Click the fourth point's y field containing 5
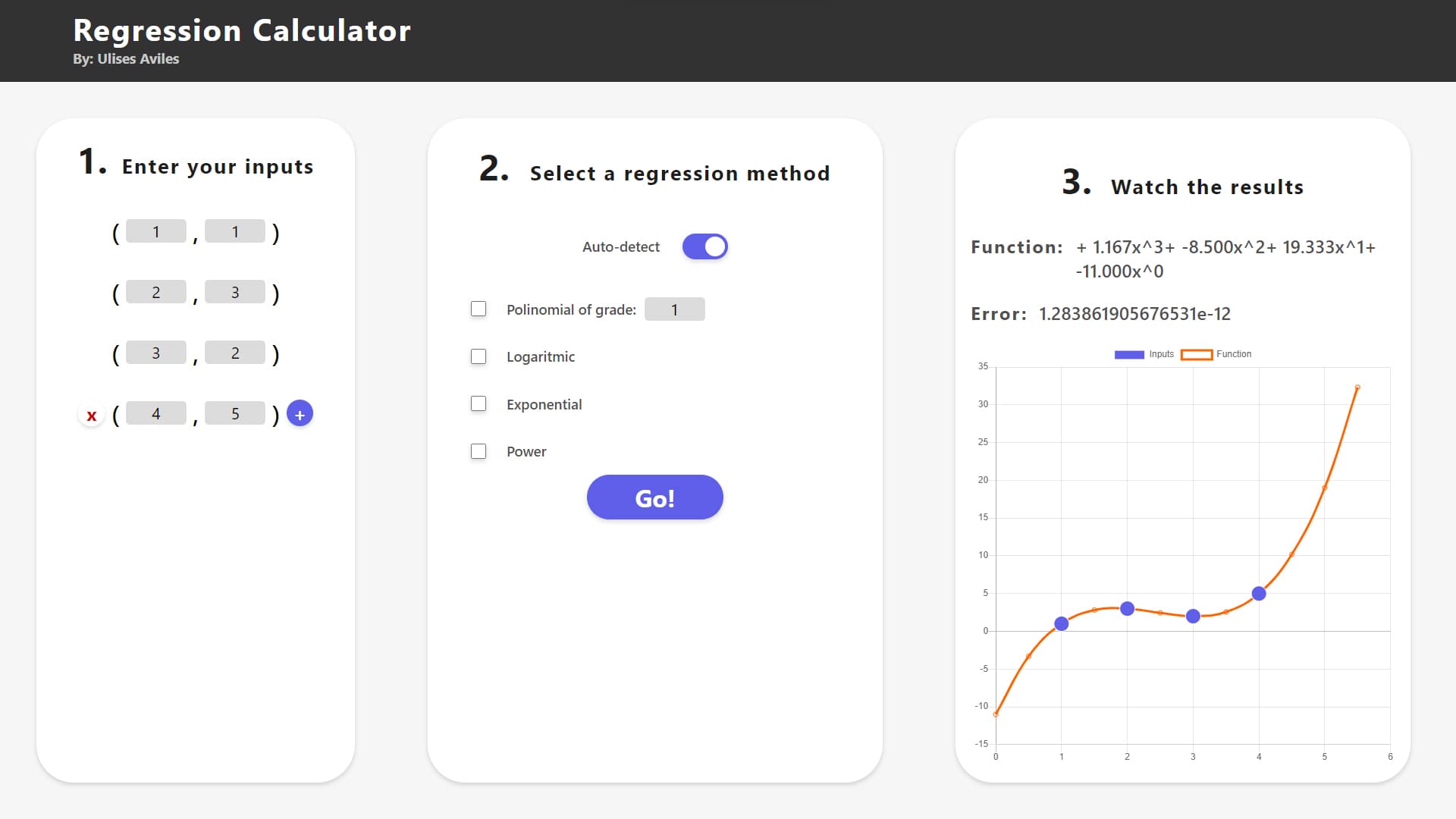Screen dimensions: 1456x819 tap(235, 413)
